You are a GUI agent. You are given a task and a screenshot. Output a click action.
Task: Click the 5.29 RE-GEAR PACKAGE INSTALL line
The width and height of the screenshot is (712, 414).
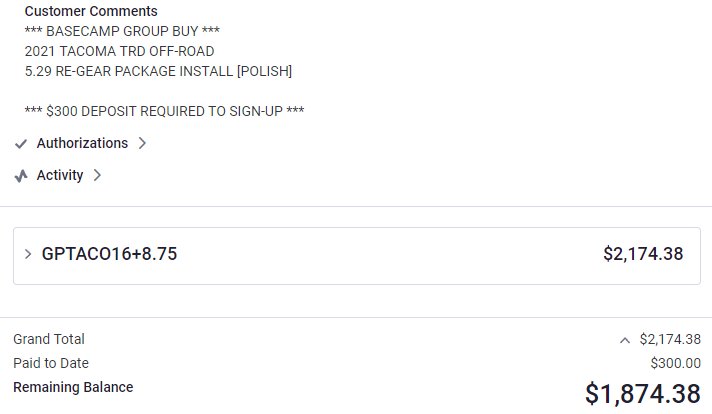[158, 71]
